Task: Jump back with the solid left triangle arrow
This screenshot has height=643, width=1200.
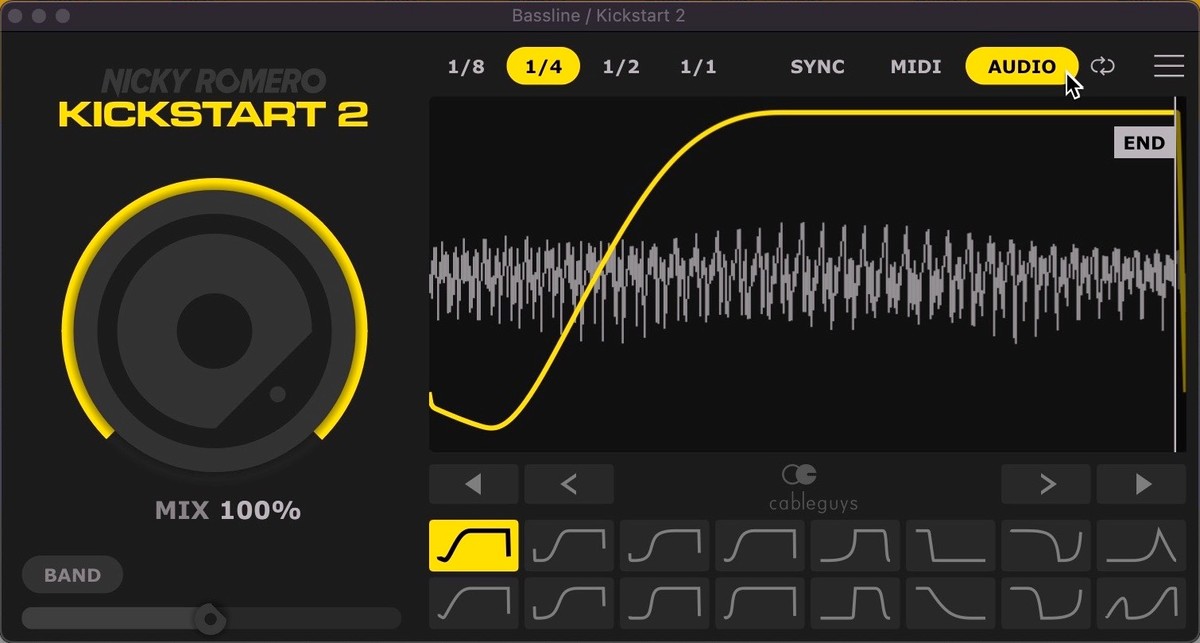Action: pyautogui.click(x=473, y=485)
